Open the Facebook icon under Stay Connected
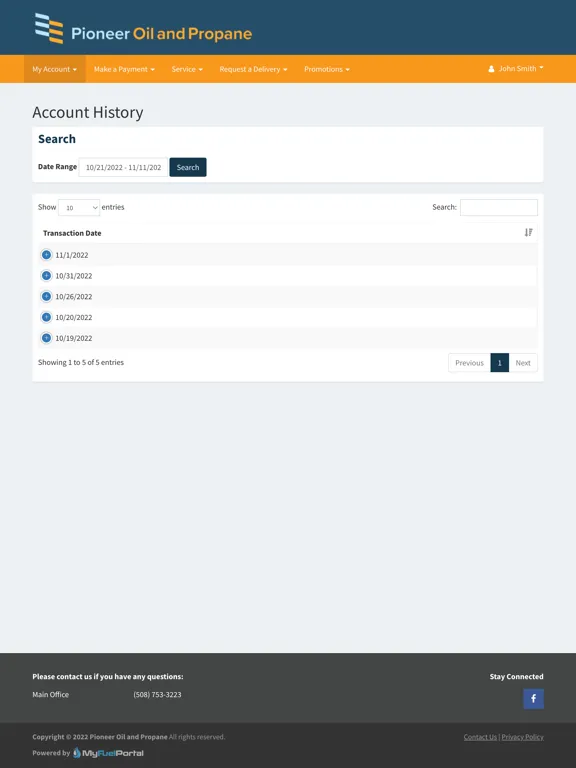Screen dimensions: 576x768 [x=533, y=698]
